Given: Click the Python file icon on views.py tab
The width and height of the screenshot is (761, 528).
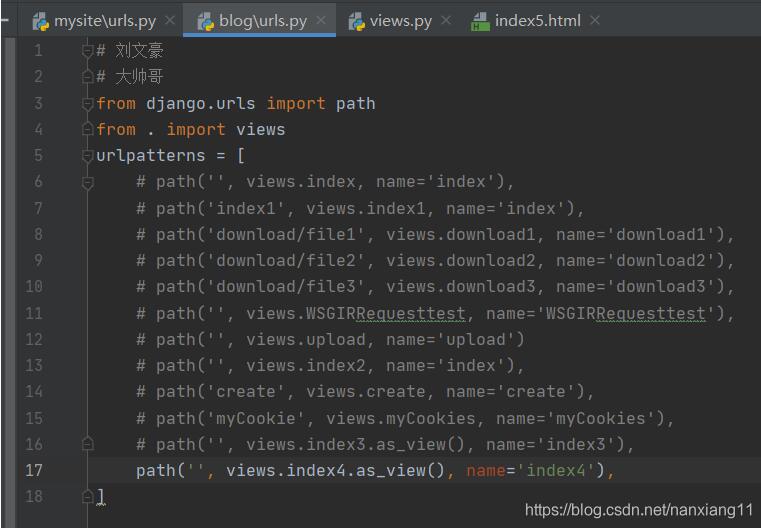Looking at the screenshot, I should pyautogui.click(x=356, y=20).
